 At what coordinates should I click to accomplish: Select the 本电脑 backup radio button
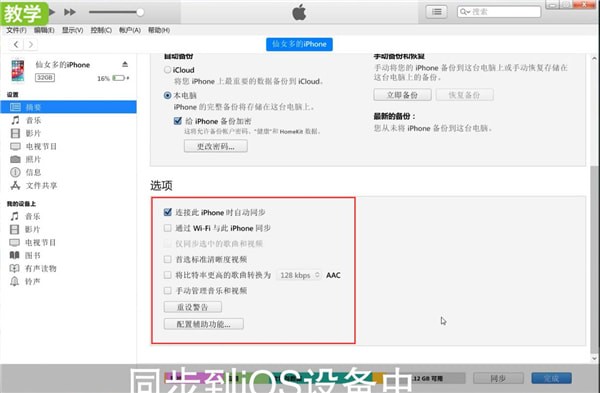167,95
